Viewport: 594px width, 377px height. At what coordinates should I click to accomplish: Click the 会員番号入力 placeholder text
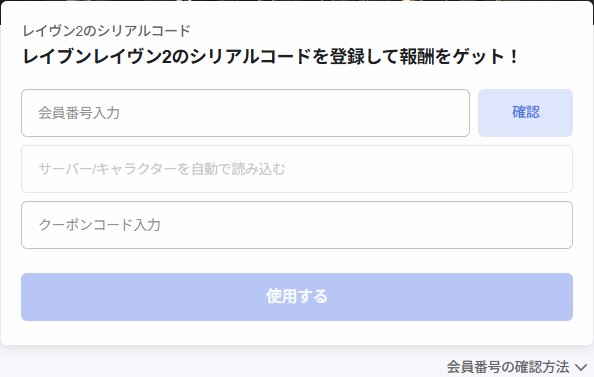click(x=79, y=113)
